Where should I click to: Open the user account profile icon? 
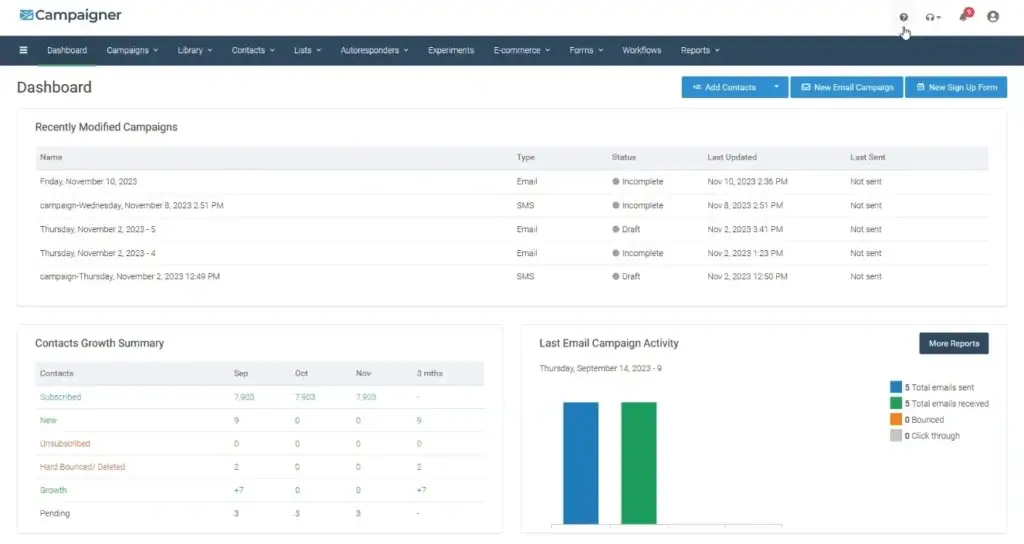(x=993, y=16)
